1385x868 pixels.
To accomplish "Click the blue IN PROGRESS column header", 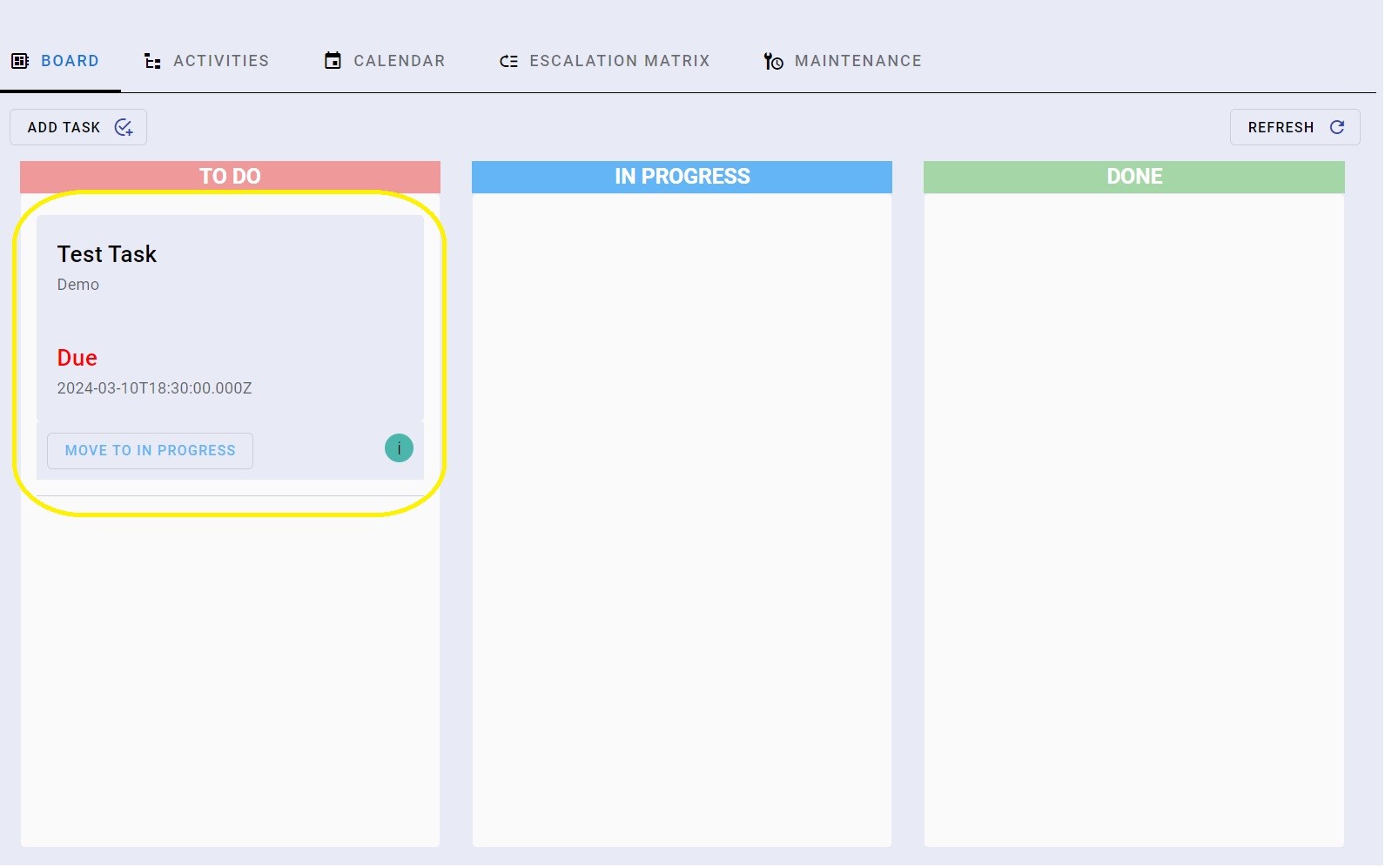I will 682,177.
